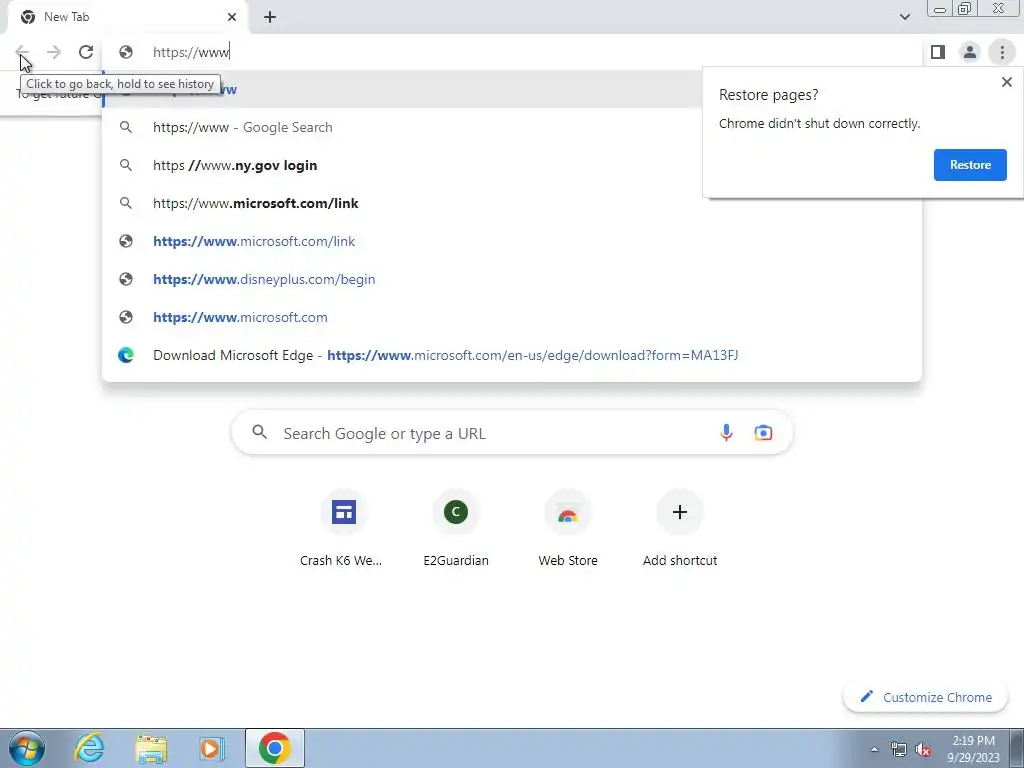
Task: Open Google Lens image search icon
Action: (763, 432)
